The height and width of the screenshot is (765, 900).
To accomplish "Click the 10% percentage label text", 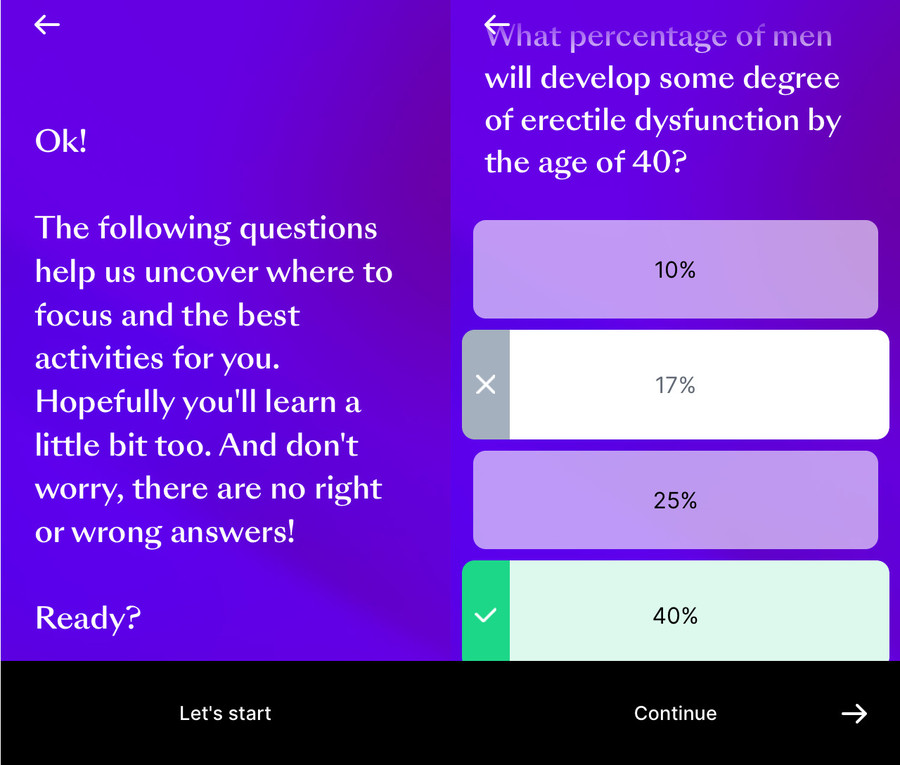I will 675,270.
